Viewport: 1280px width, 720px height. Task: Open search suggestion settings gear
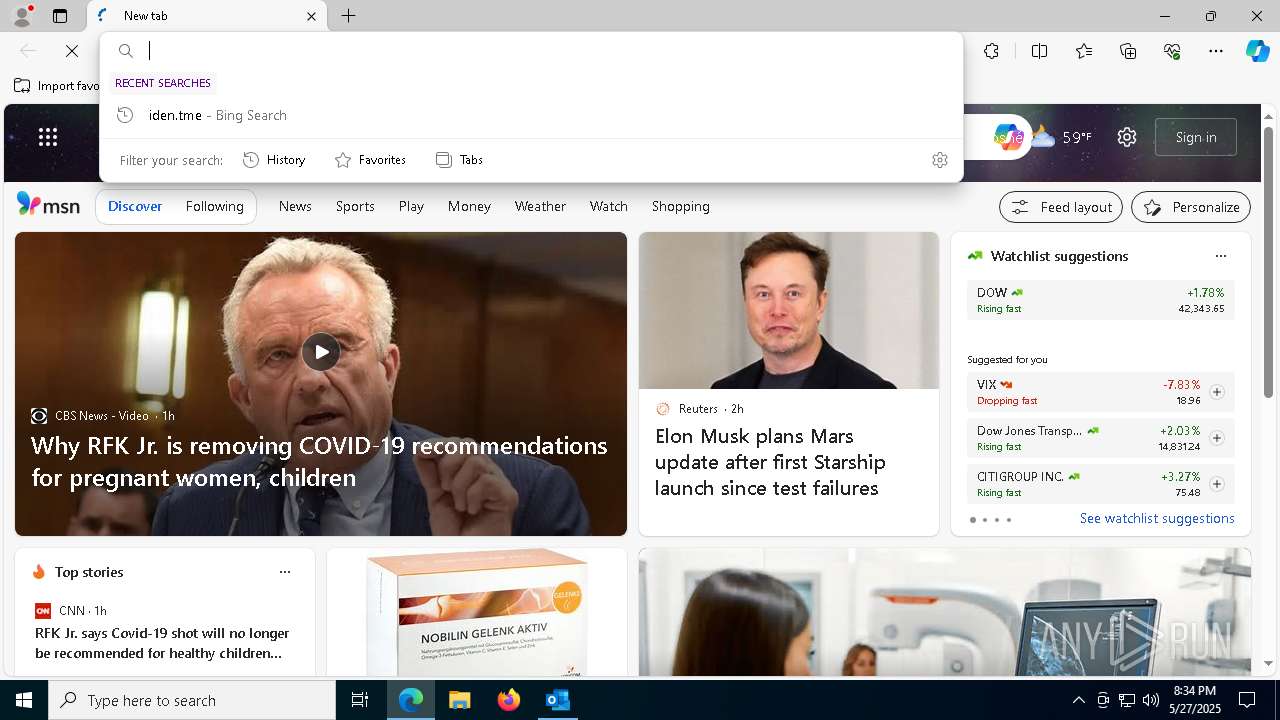[x=939, y=160]
